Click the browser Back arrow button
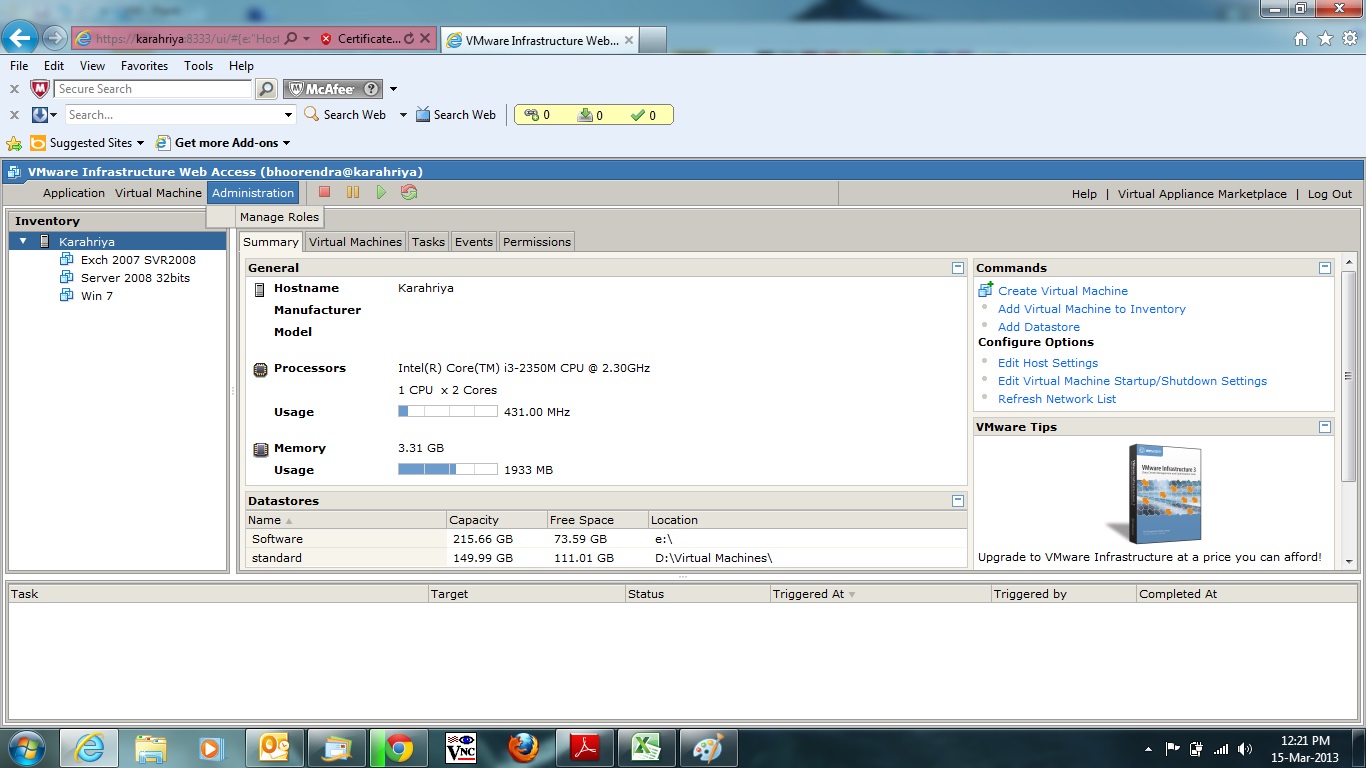Viewport: 1366px width, 768px height. [21, 38]
